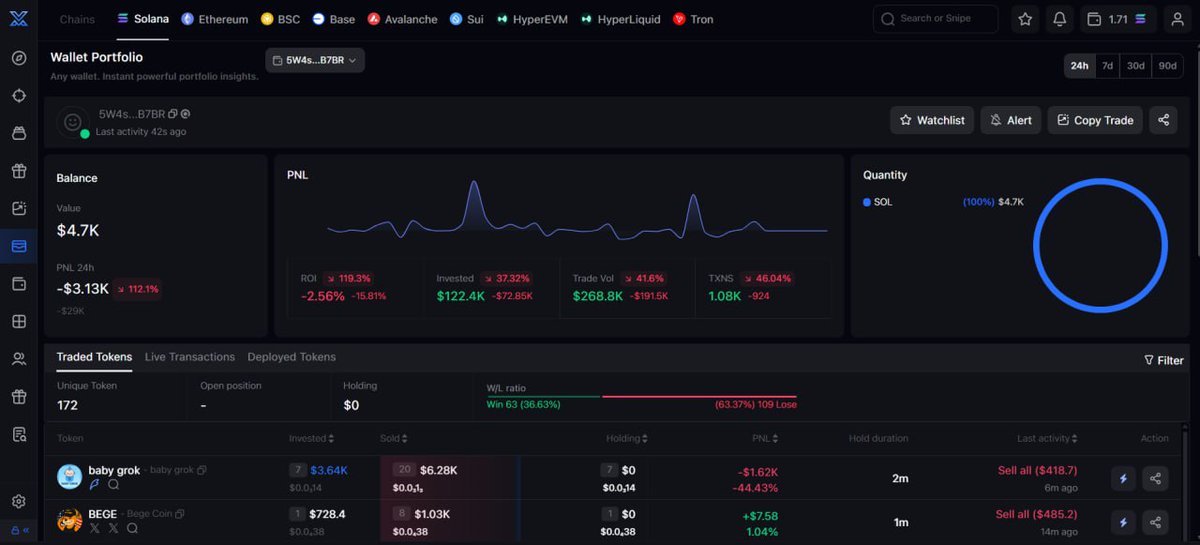Viewport: 1200px width, 545px height.
Task: Click the share icon in baby grok row
Action: 1155,478
